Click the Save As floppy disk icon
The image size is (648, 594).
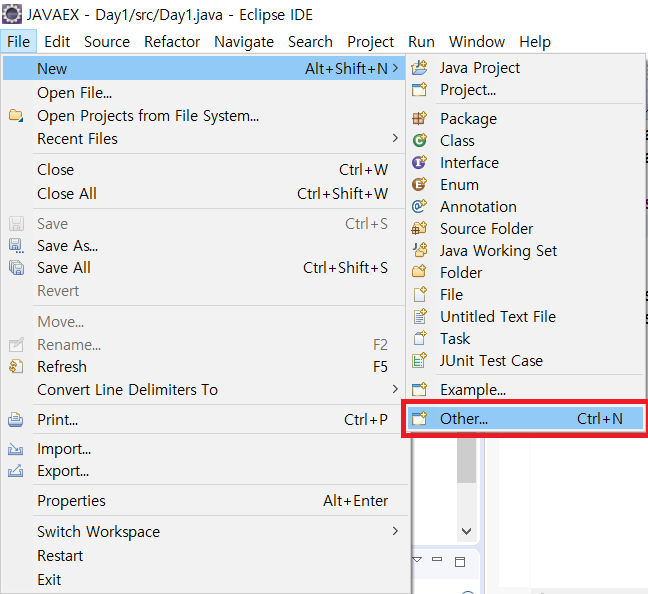pyautogui.click(x=16, y=246)
